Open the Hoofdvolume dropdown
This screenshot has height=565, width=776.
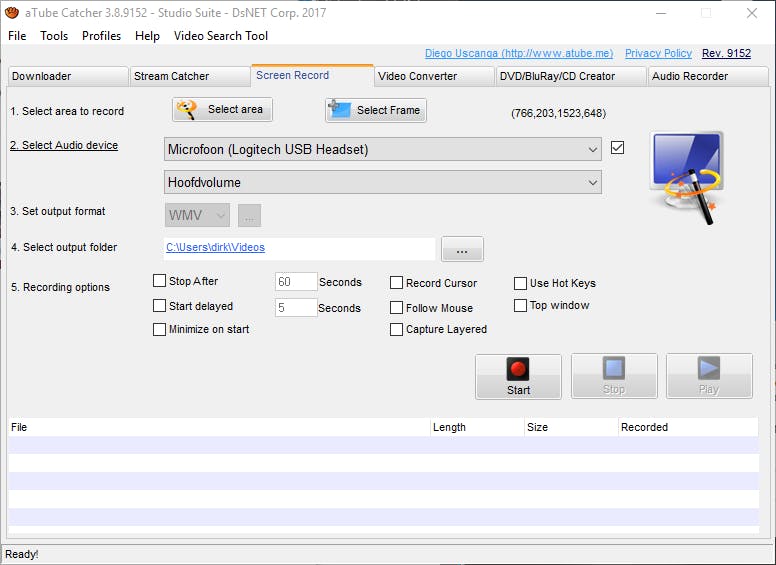(383, 182)
